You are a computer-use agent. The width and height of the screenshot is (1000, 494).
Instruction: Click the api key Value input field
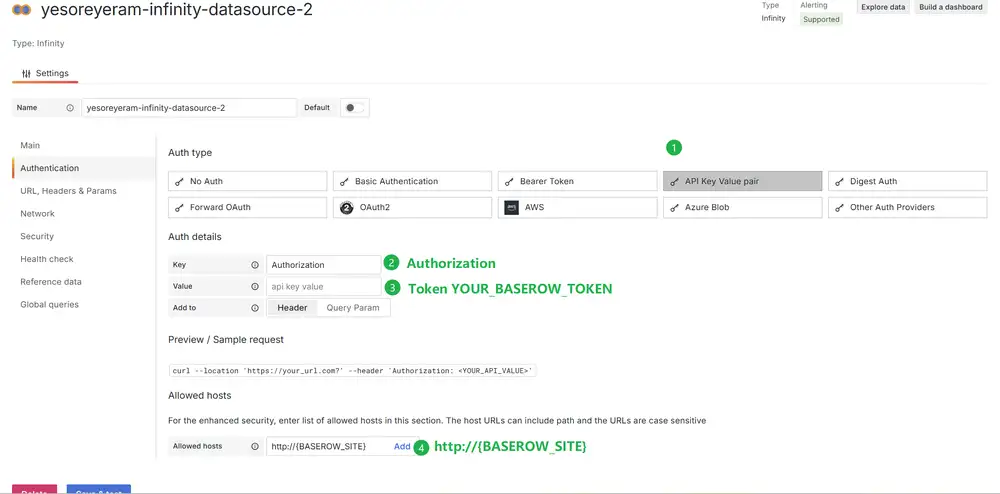(x=323, y=286)
